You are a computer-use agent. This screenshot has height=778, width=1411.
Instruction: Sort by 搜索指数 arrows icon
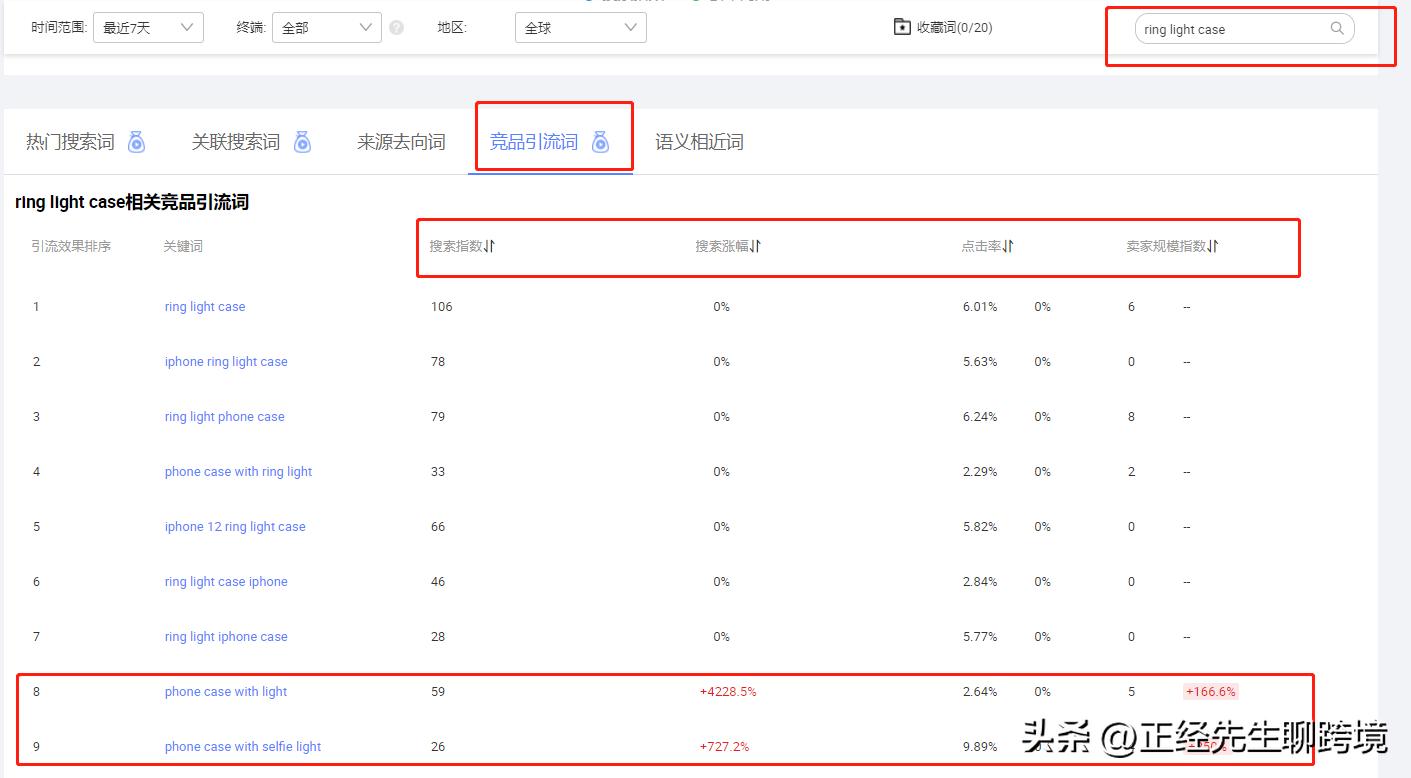coord(490,246)
